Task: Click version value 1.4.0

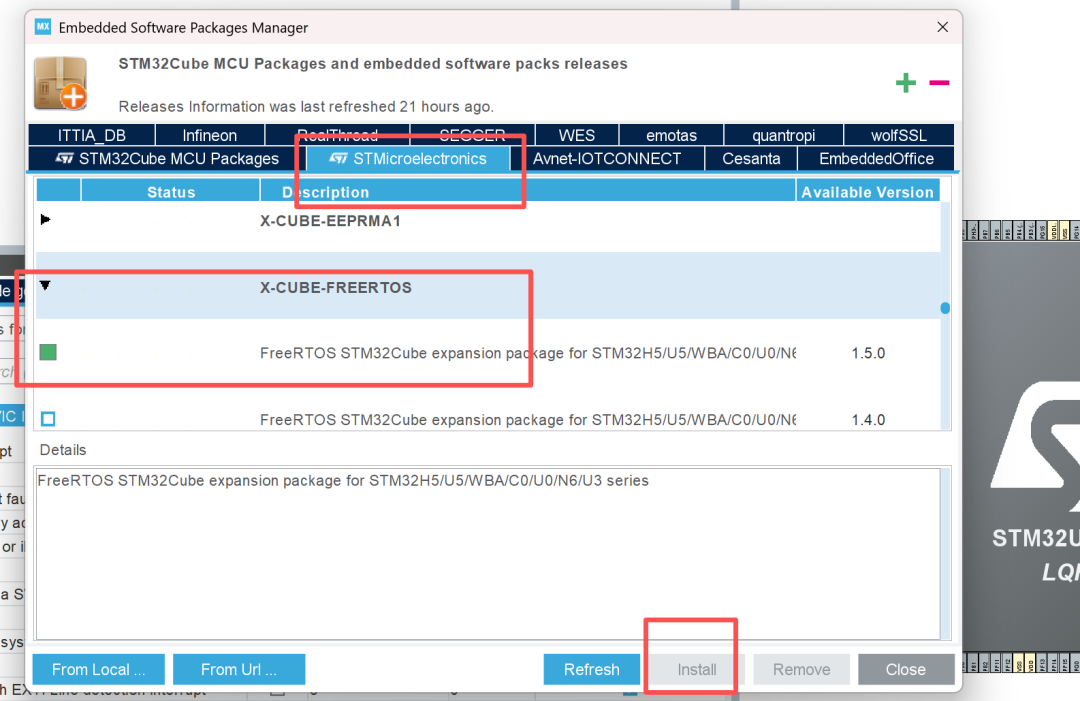Action: pyautogui.click(x=868, y=419)
